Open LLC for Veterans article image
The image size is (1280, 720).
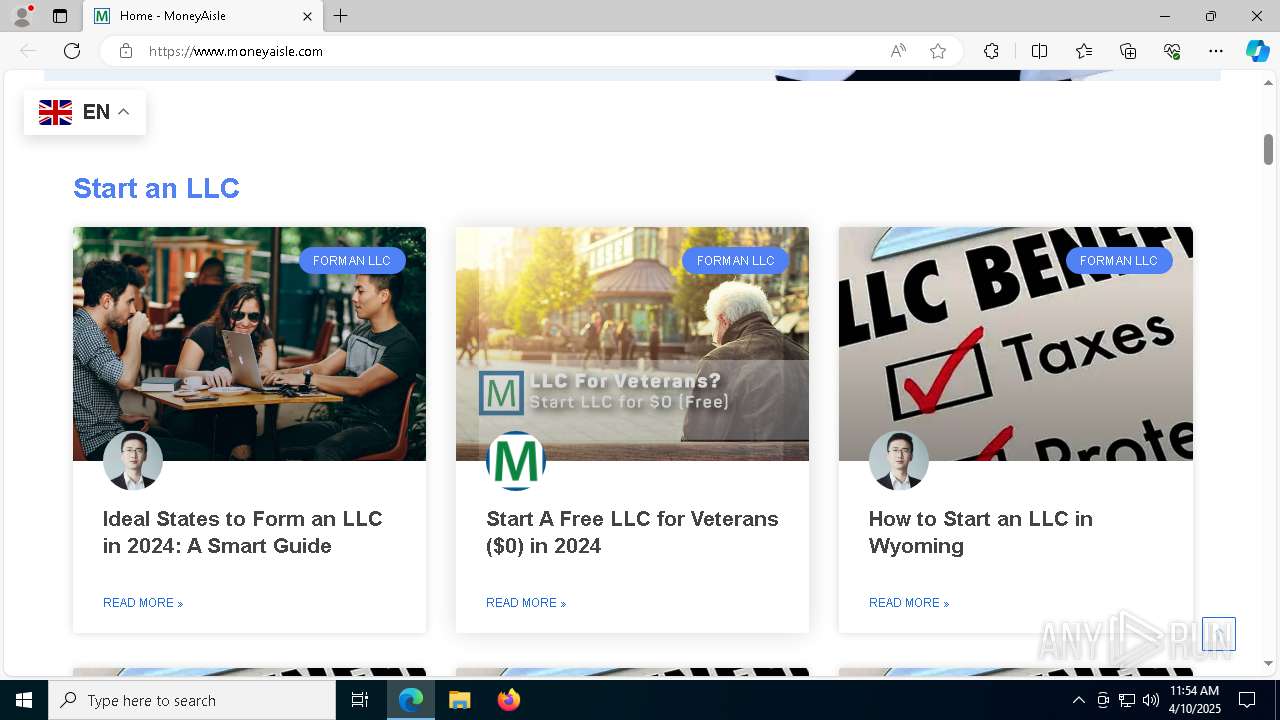(632, 344)
